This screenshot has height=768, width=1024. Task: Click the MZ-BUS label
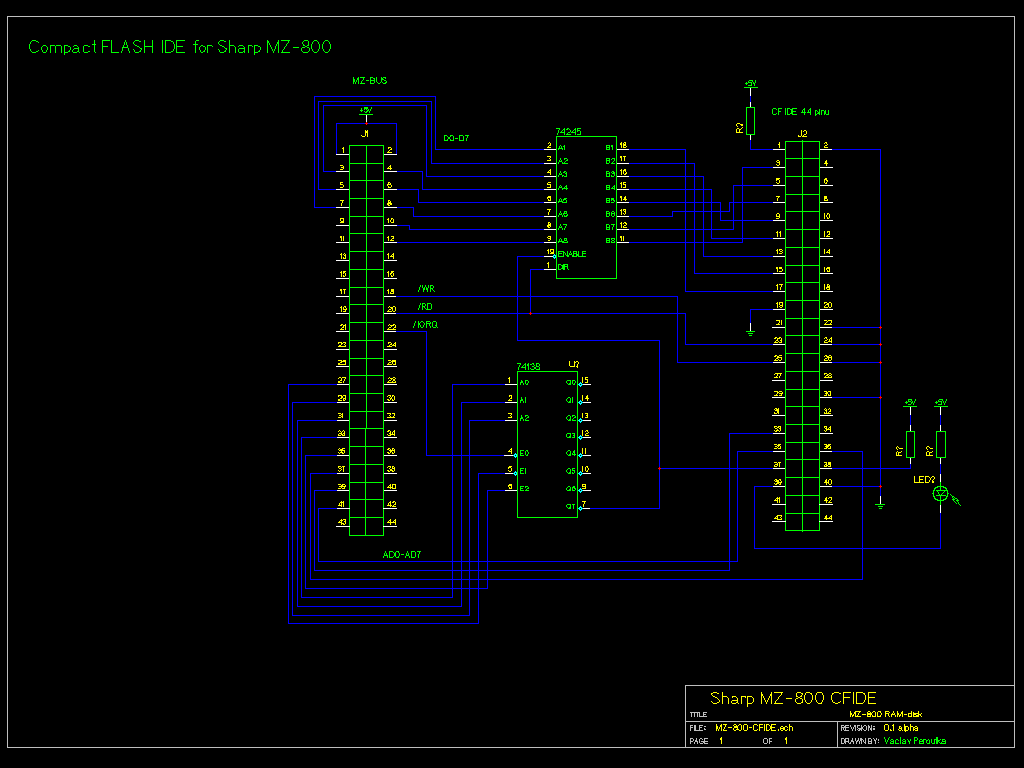[x=370, y=80]
